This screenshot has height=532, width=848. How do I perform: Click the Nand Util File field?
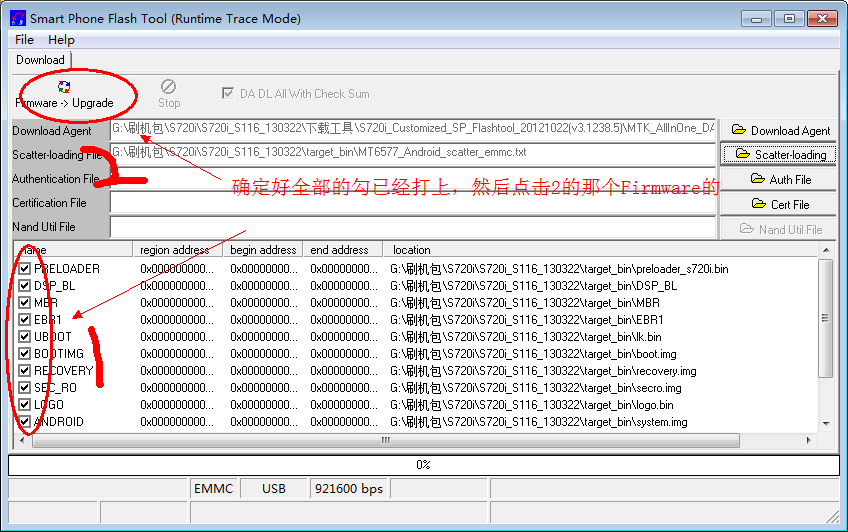(413, 227)
